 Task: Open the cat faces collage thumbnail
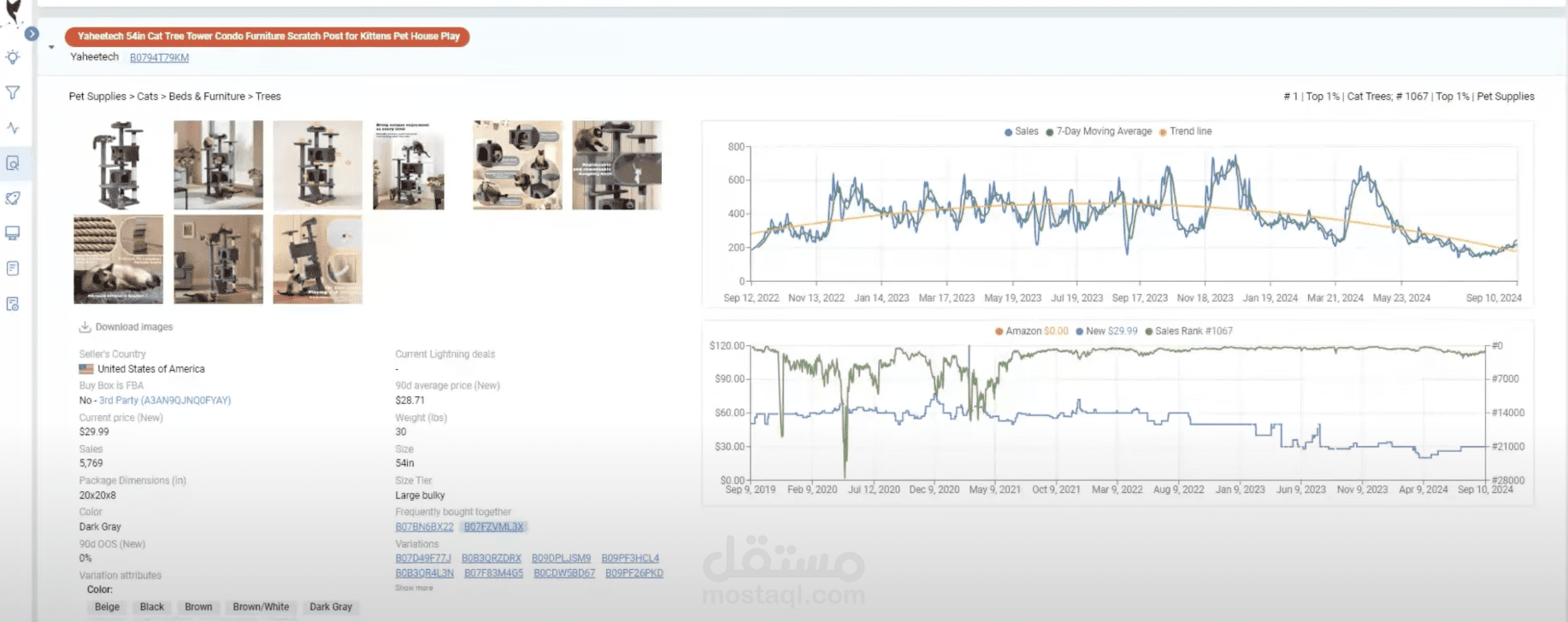[x=518, y=165]
